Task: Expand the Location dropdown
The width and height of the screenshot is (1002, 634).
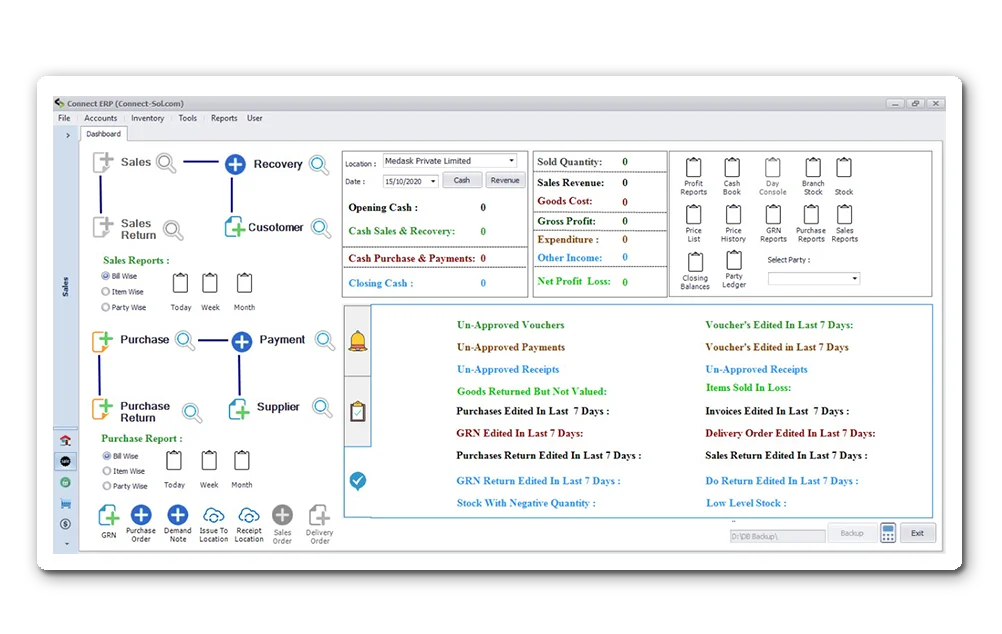Action: (x=511, y=161)
